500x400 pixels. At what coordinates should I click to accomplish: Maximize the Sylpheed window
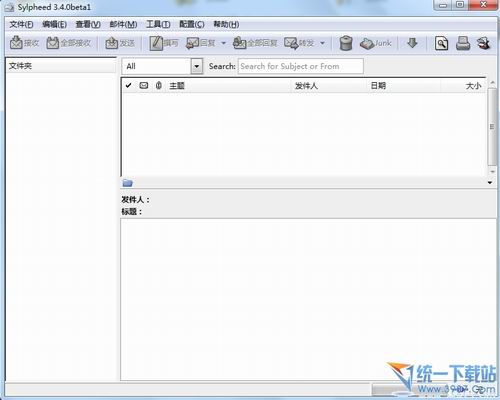(x=460, y=5)
